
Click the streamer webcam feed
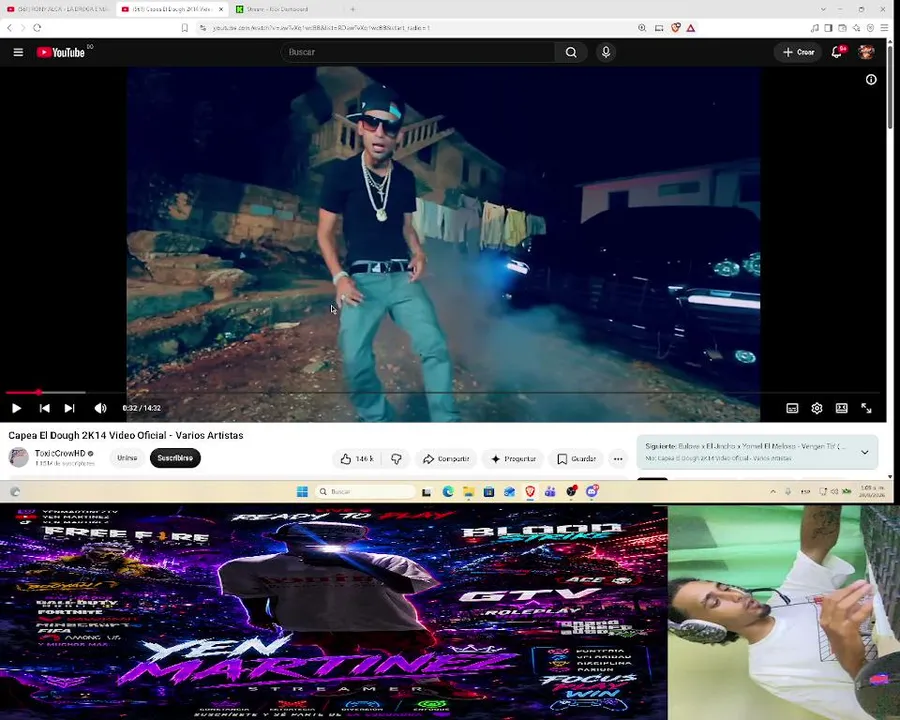[x=783, y=613]
